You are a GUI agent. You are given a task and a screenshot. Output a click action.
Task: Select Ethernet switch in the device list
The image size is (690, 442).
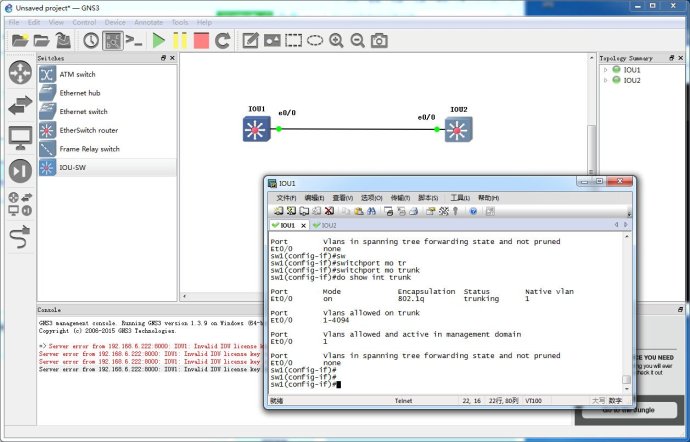point(107,111)
